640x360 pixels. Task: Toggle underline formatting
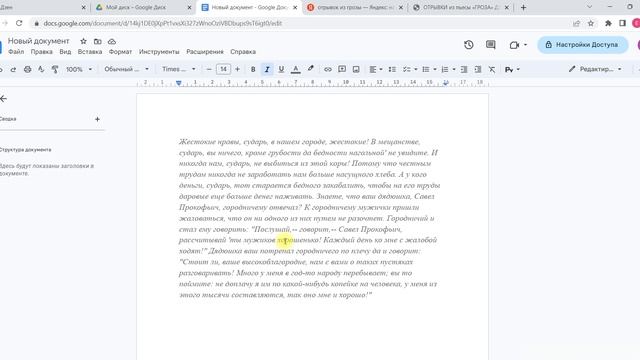point(281,69)
